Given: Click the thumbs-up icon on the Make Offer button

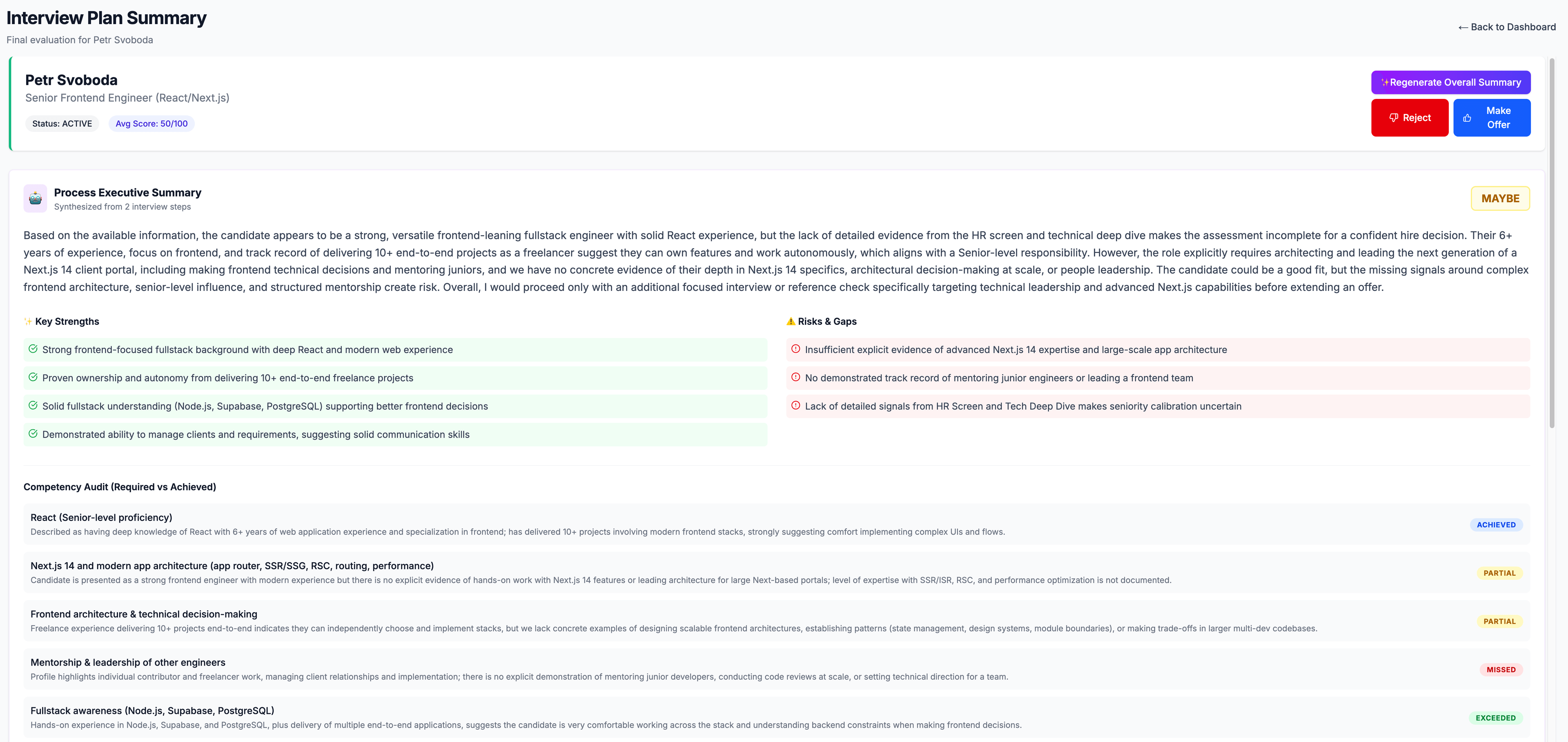Looking at the screenshot, I should [1468, 118].
